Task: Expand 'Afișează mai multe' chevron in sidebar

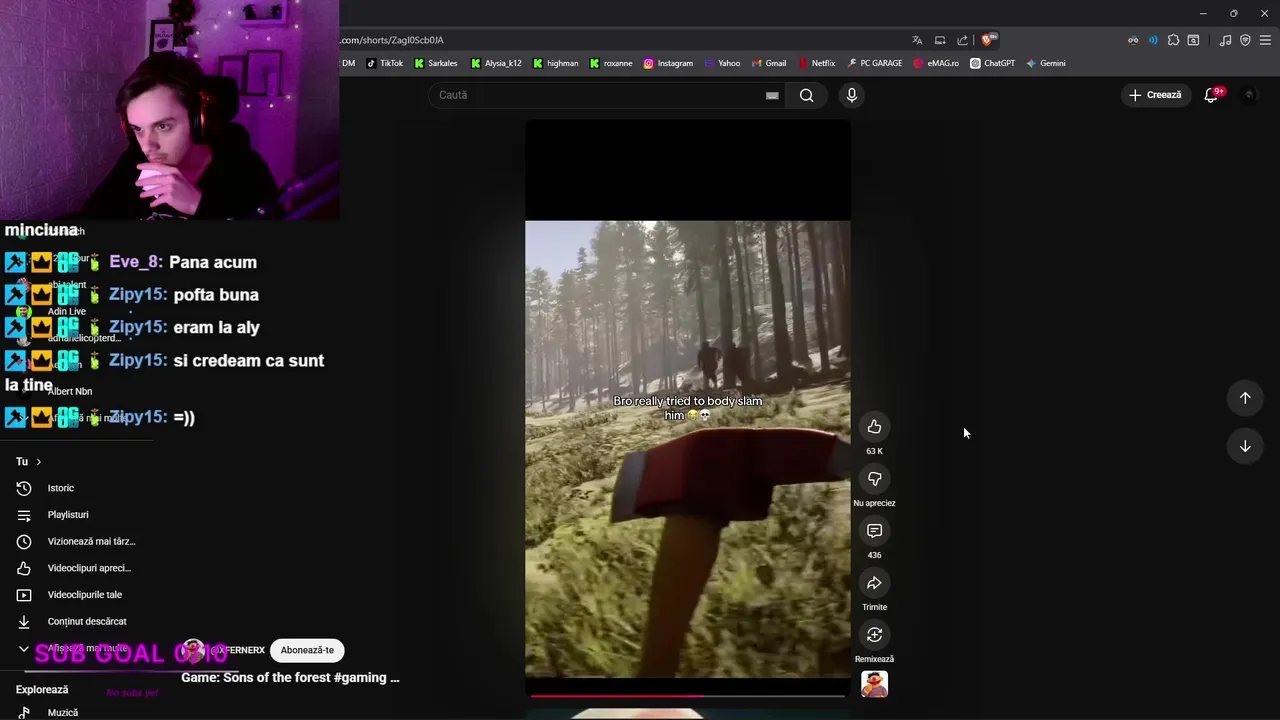Action: [x=24, y=649]
